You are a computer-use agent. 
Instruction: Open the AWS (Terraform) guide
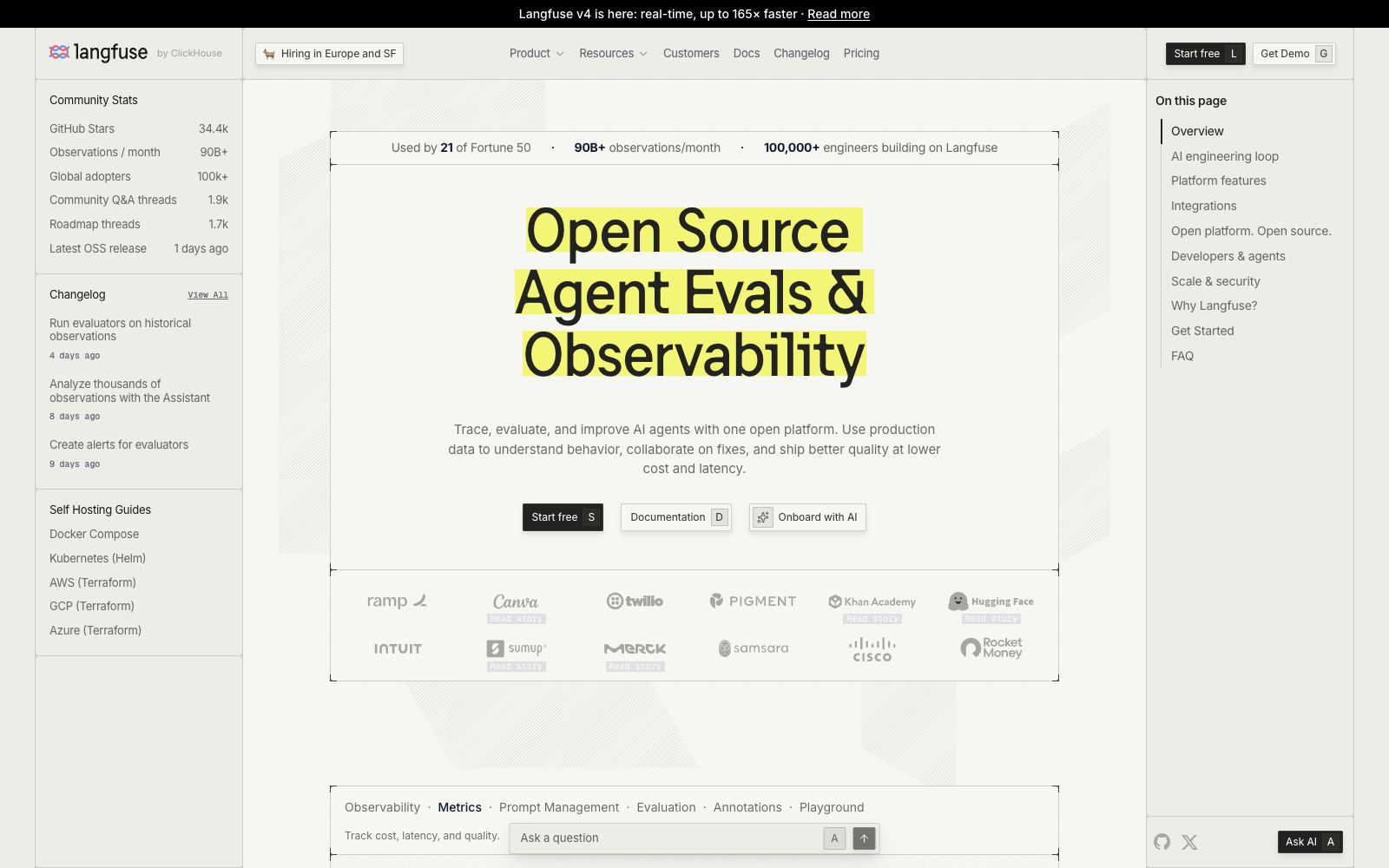(93, 582)
